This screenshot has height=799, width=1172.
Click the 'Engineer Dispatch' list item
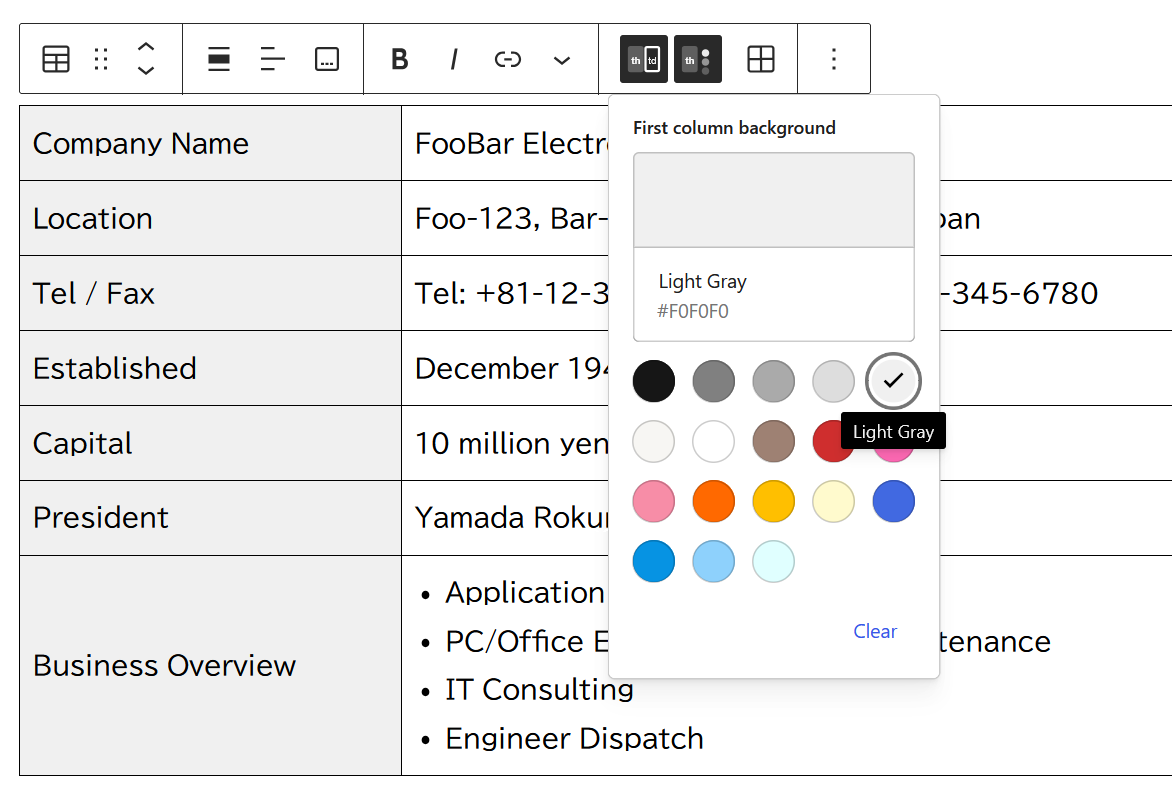tap(574, 738)
